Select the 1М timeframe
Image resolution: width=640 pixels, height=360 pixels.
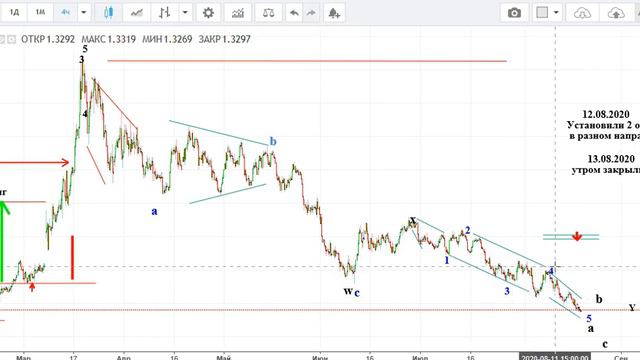click(x=40, y=13)
